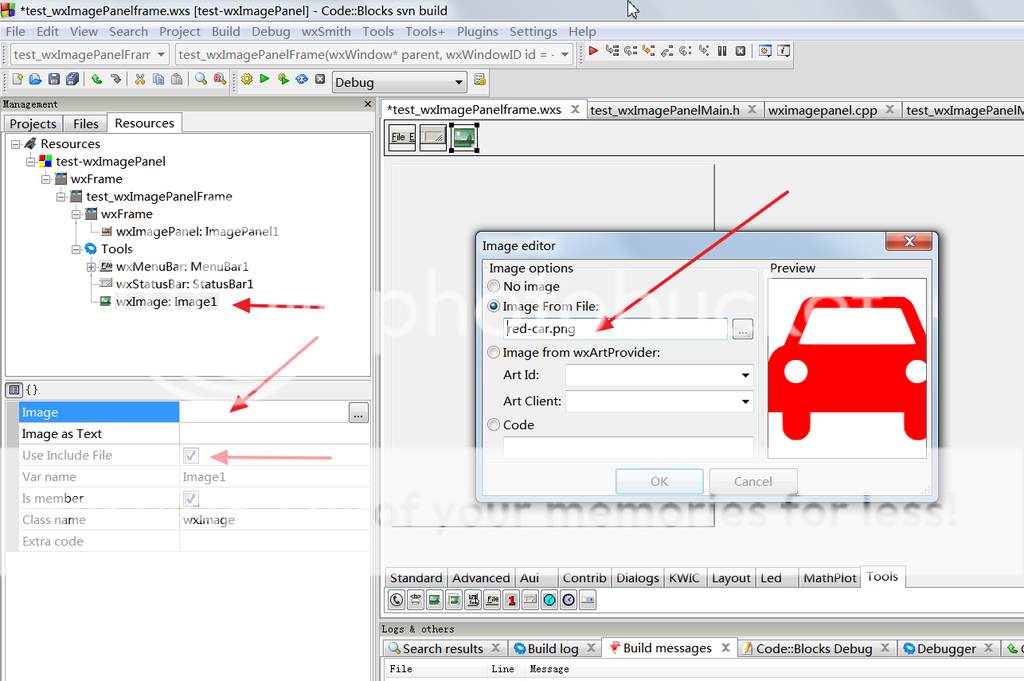Viewport: 1024px width, 681px height.
Task: Click the Build and Run icon
Action: pos(283,81)
